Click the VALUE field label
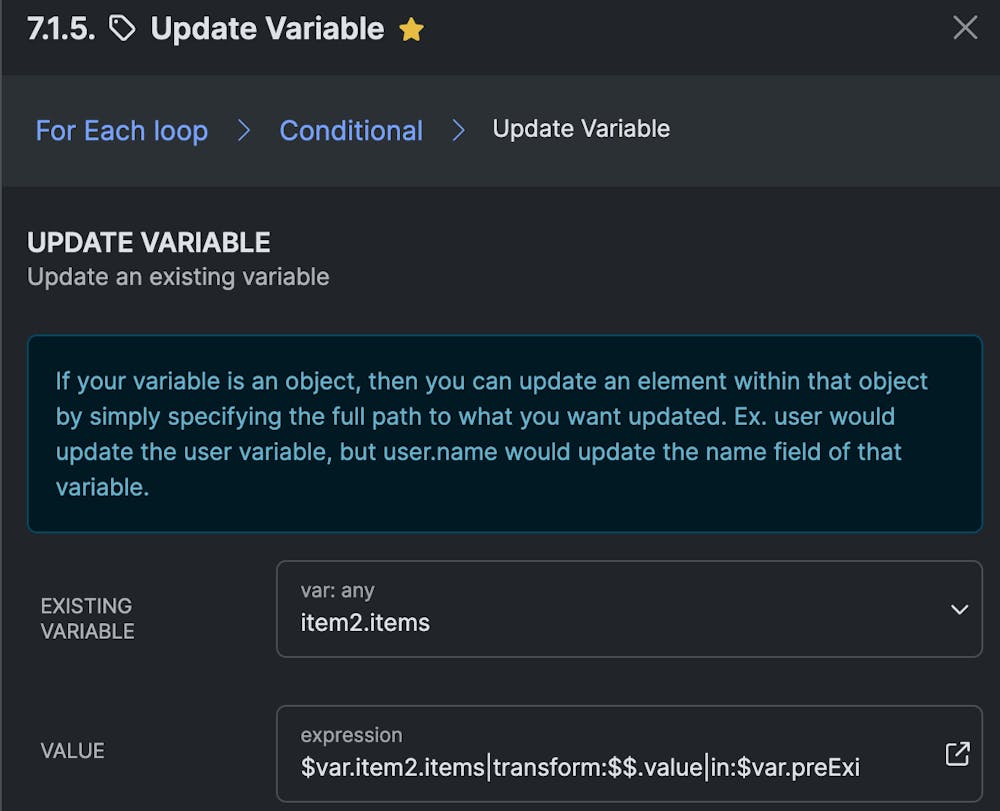Screen dimensions: 1000x811 pyautogui.click(x=72, y=751)
